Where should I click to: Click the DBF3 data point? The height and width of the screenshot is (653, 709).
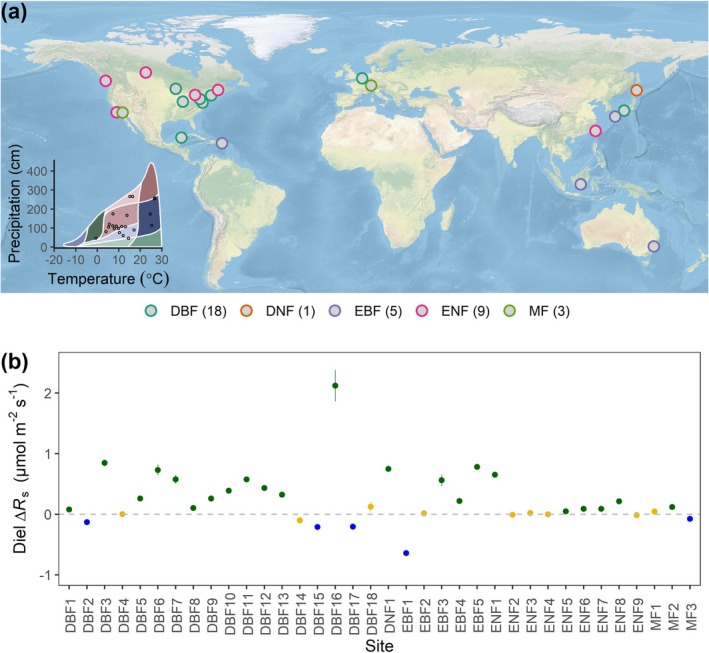point(104,463)
